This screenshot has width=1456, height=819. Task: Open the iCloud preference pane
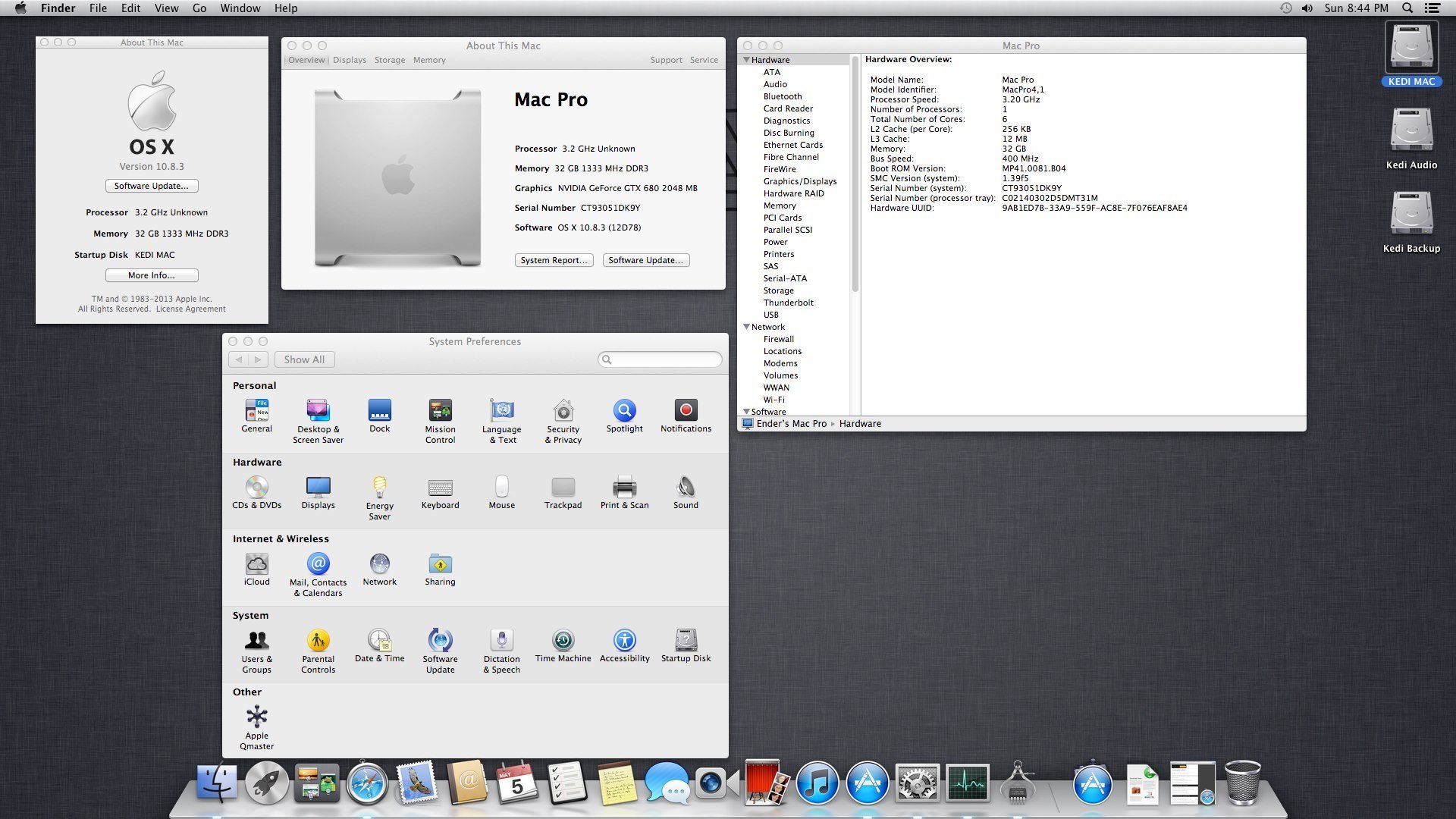click(x=256, y=564)
